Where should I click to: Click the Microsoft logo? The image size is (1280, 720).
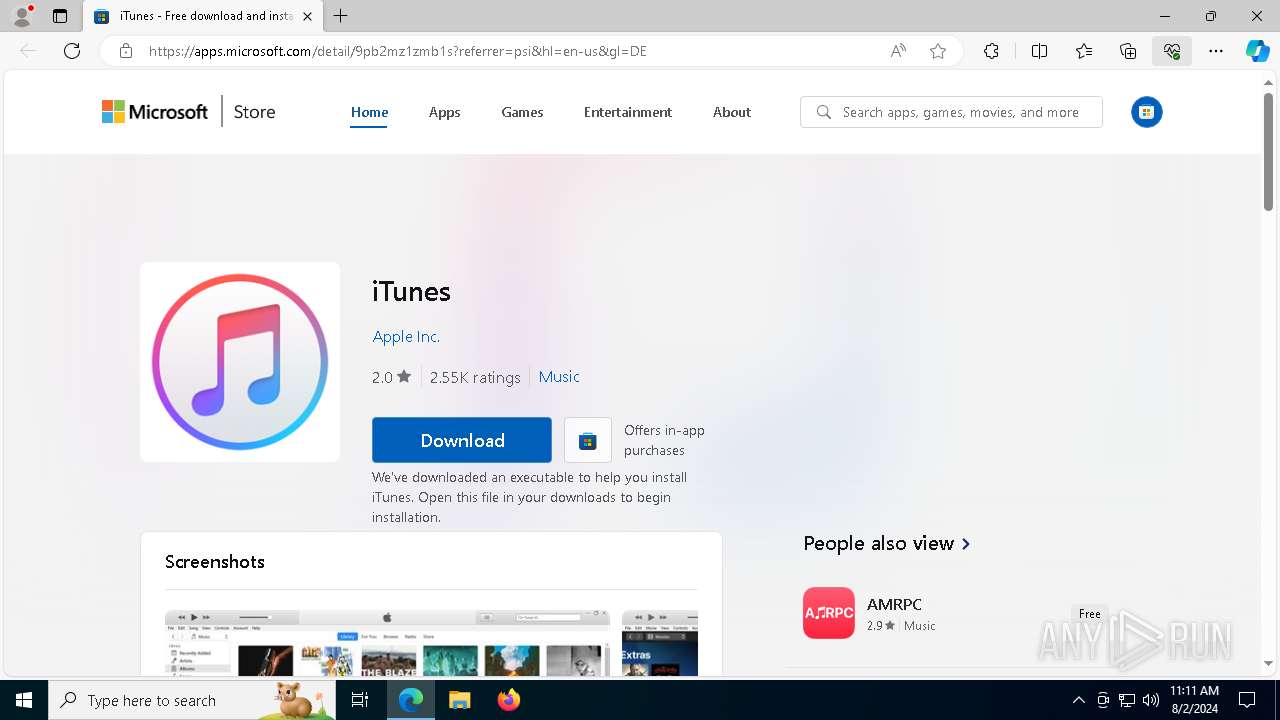(x=155, y=112)
